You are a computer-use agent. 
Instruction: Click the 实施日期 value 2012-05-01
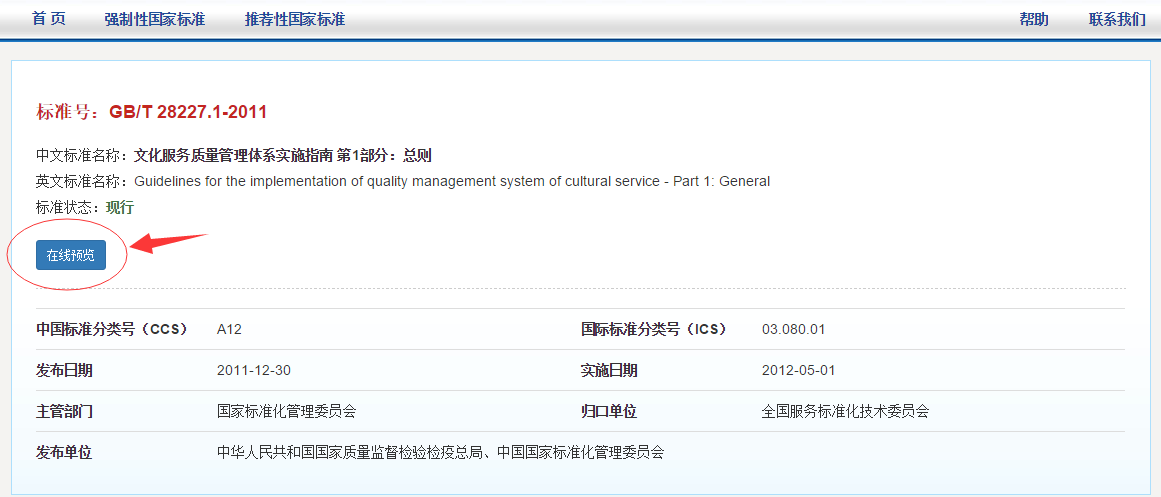pyautogui.click(x=798, y=370)
